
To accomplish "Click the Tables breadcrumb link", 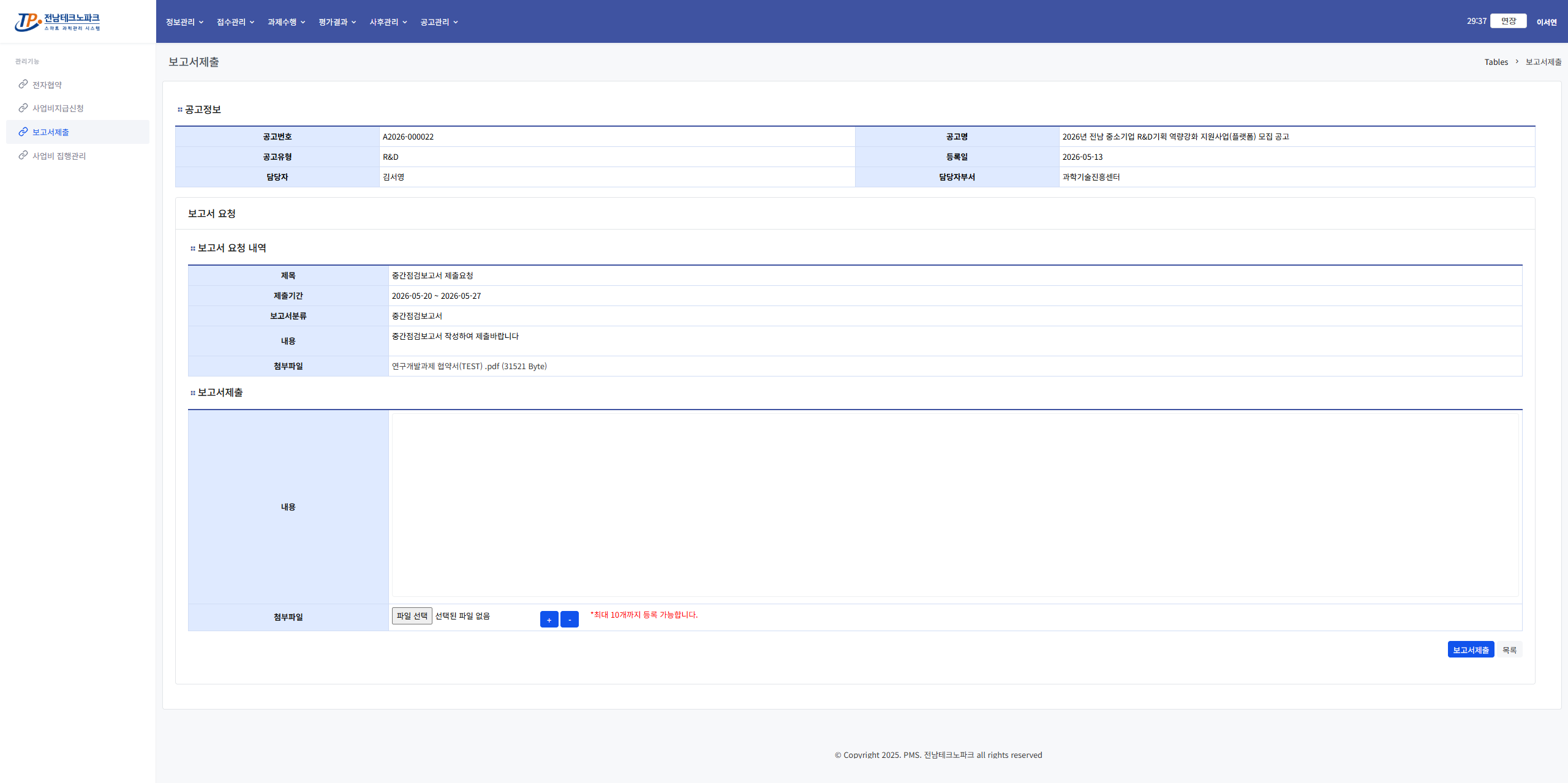I will click(x=1496, y=62).
